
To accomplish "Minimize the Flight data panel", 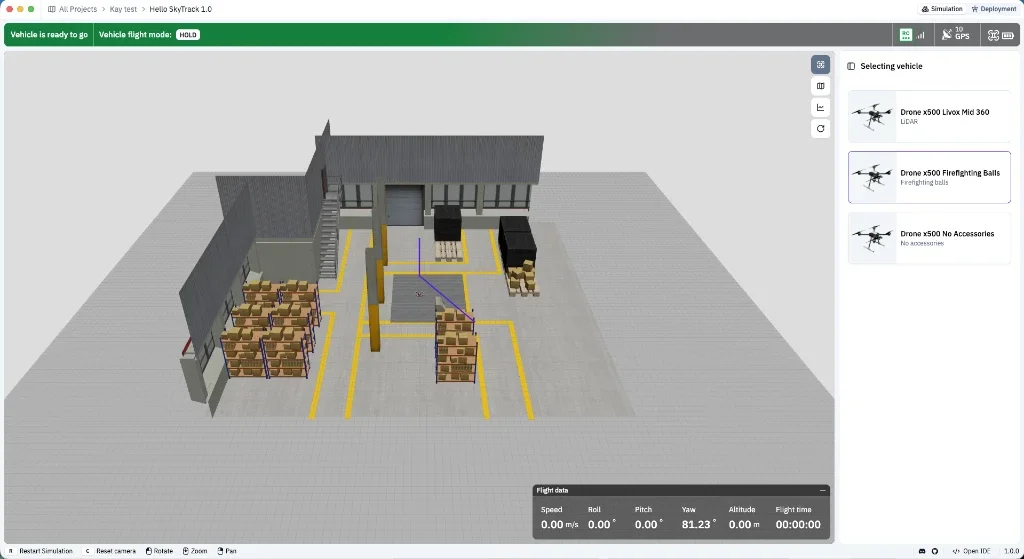I will point(822,490).
